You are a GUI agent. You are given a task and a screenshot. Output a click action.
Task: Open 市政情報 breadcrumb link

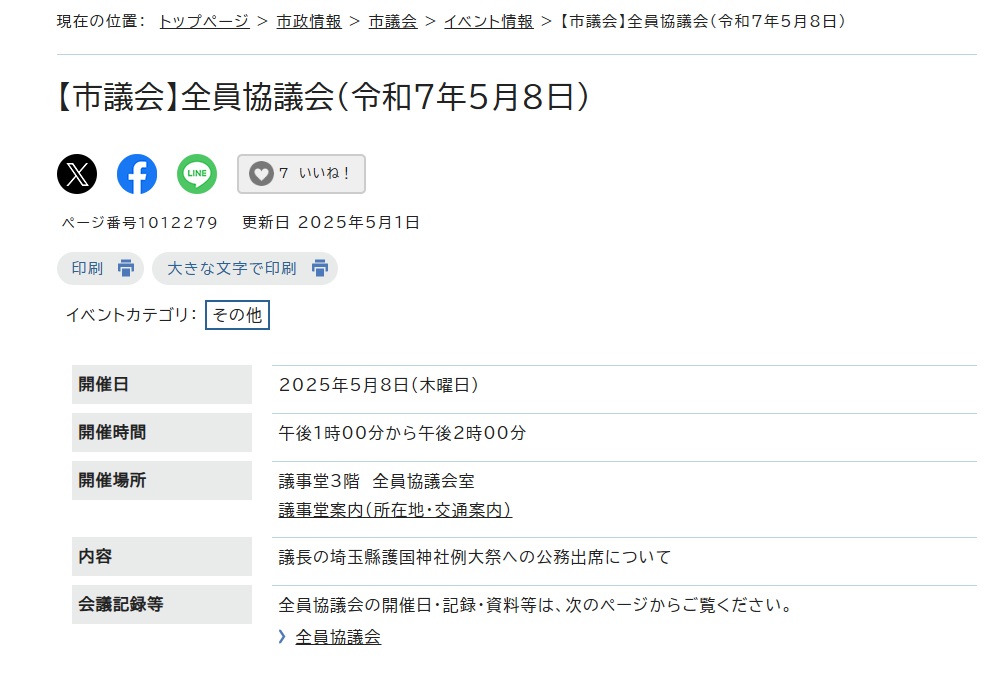[309, 22]
